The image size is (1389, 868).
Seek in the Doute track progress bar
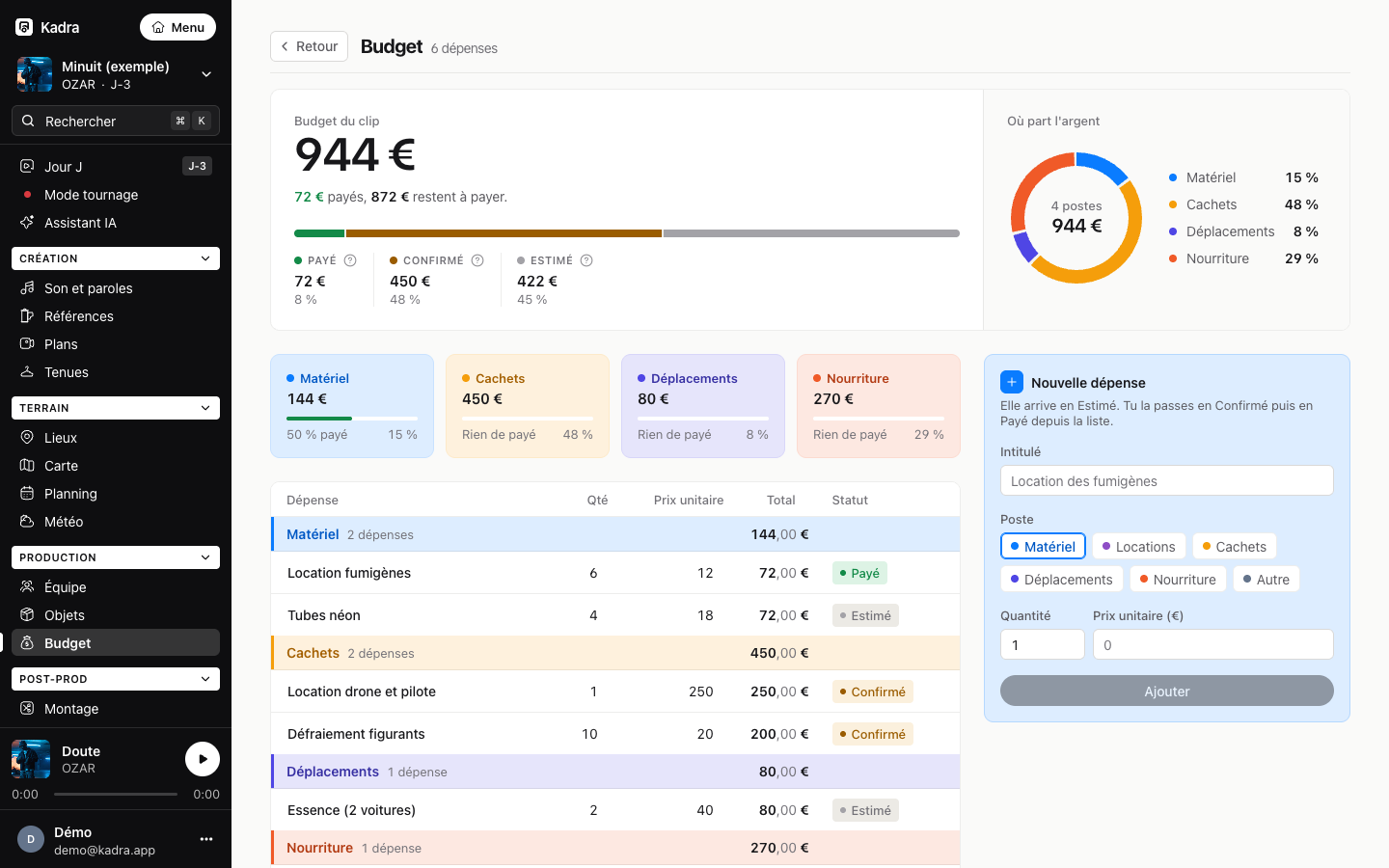(x=116, y=795)
